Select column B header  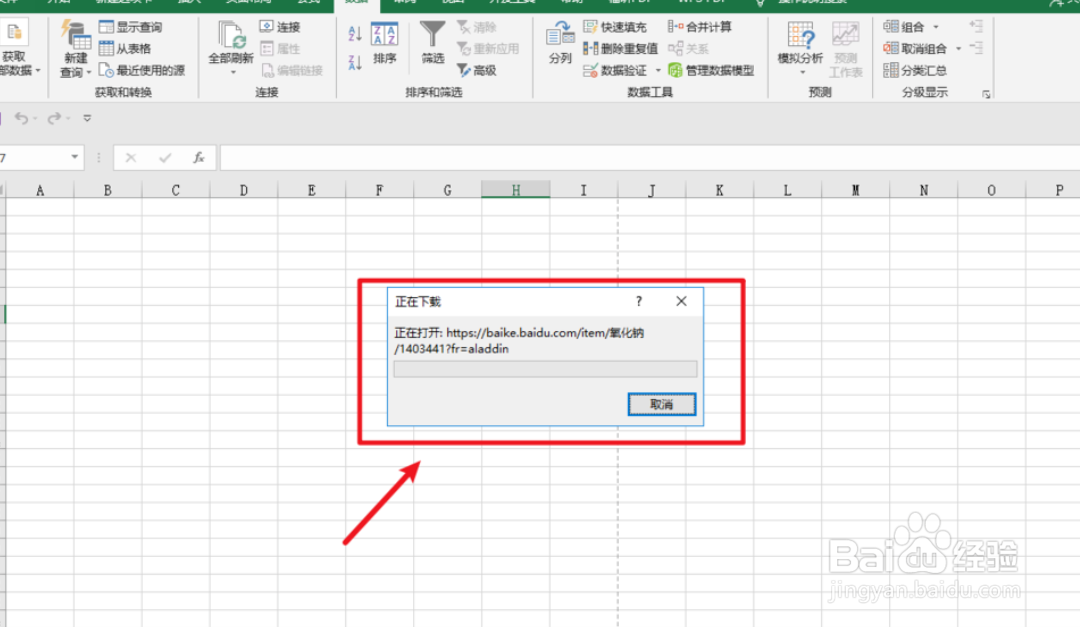(x=107, y=190)
